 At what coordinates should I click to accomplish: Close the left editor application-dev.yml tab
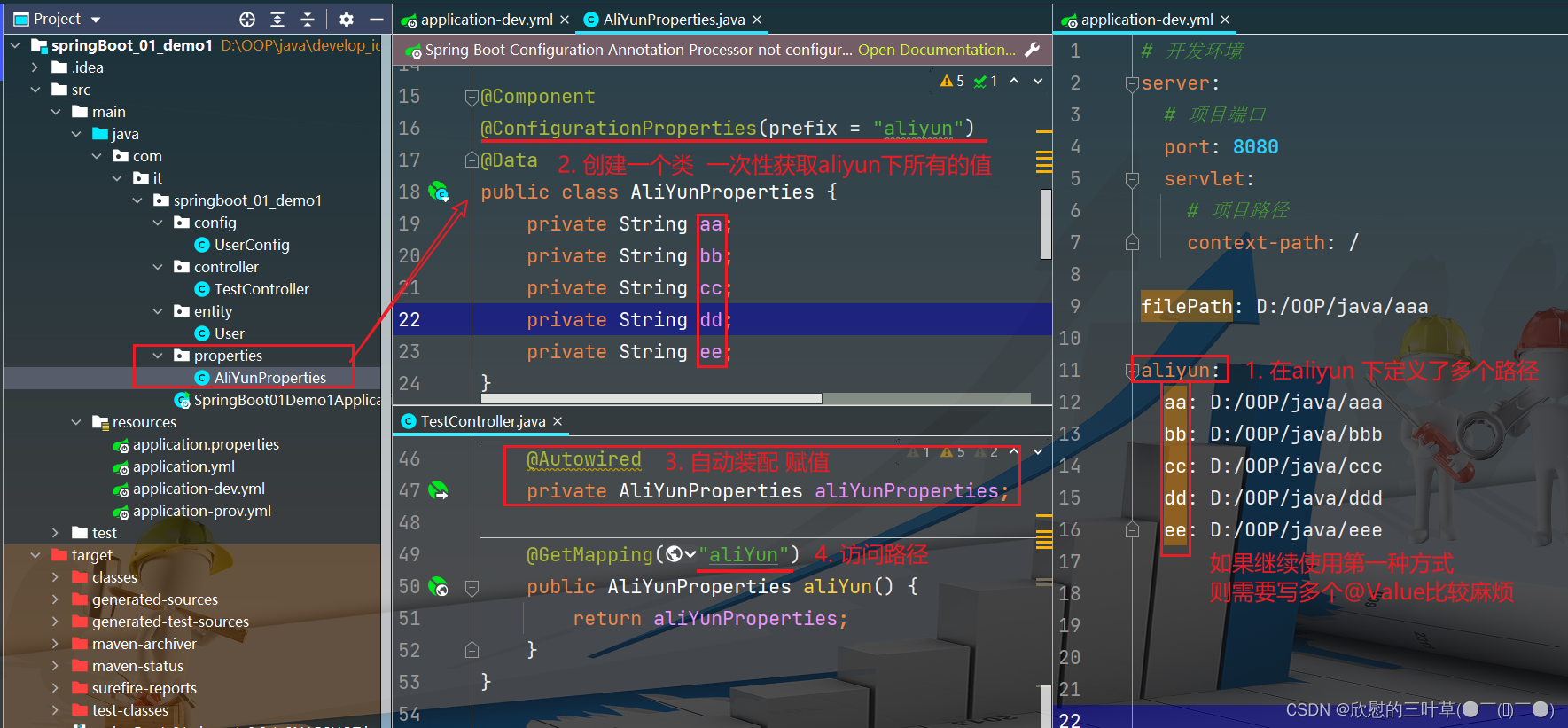pos(565,20)
